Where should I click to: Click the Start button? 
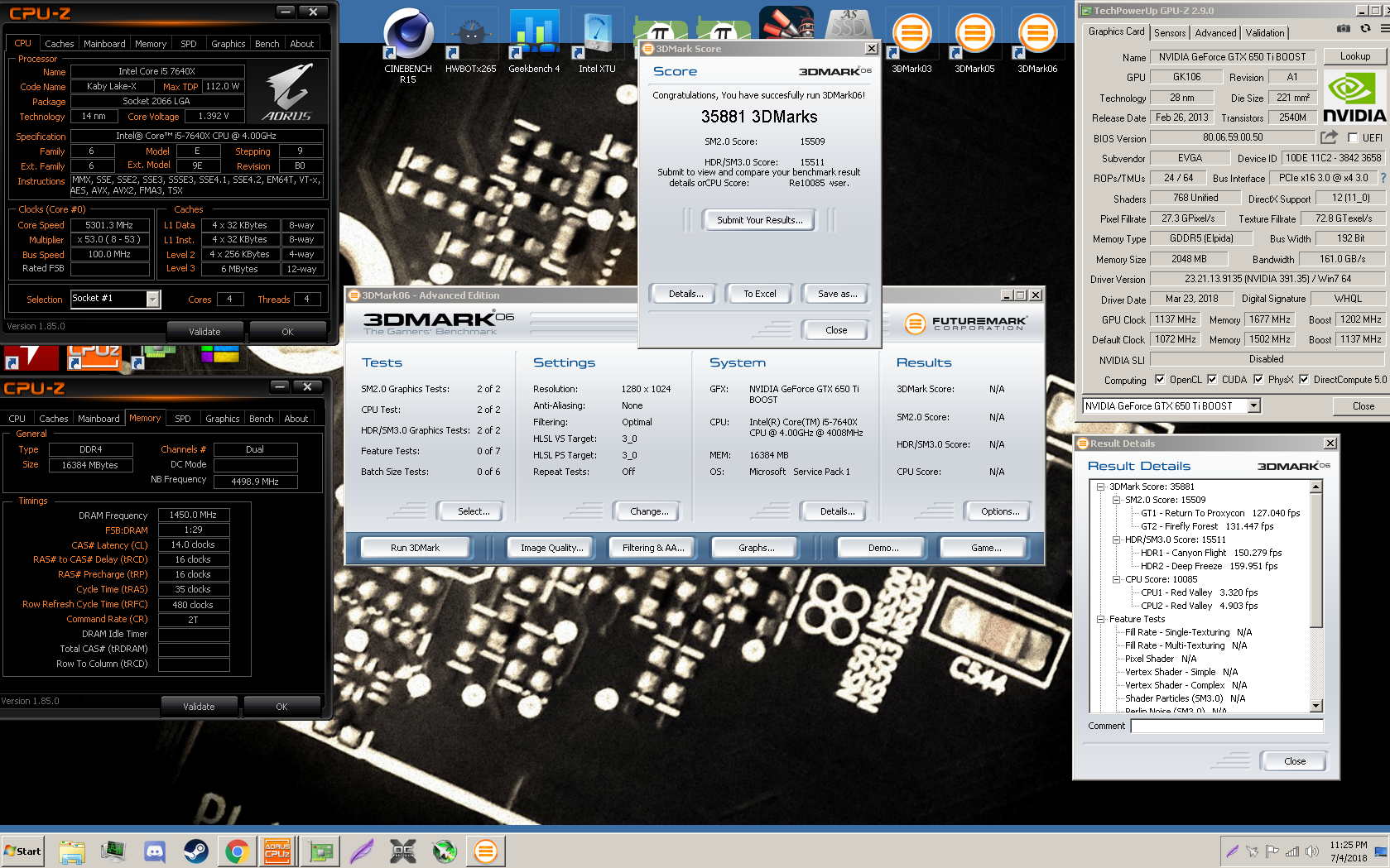pyautogui.click(x=22, y=851)
